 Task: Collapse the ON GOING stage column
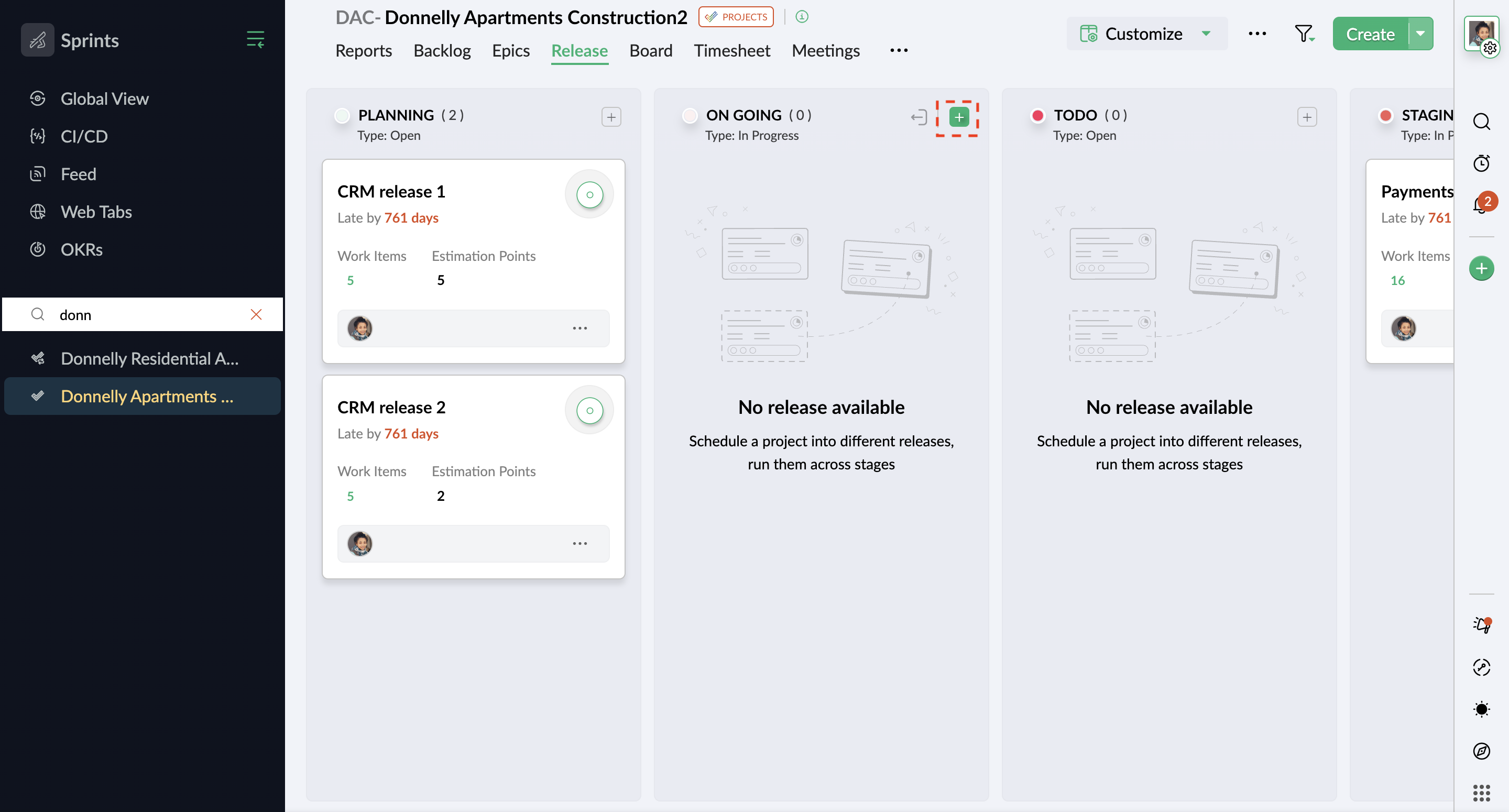[x=918, y=117]
